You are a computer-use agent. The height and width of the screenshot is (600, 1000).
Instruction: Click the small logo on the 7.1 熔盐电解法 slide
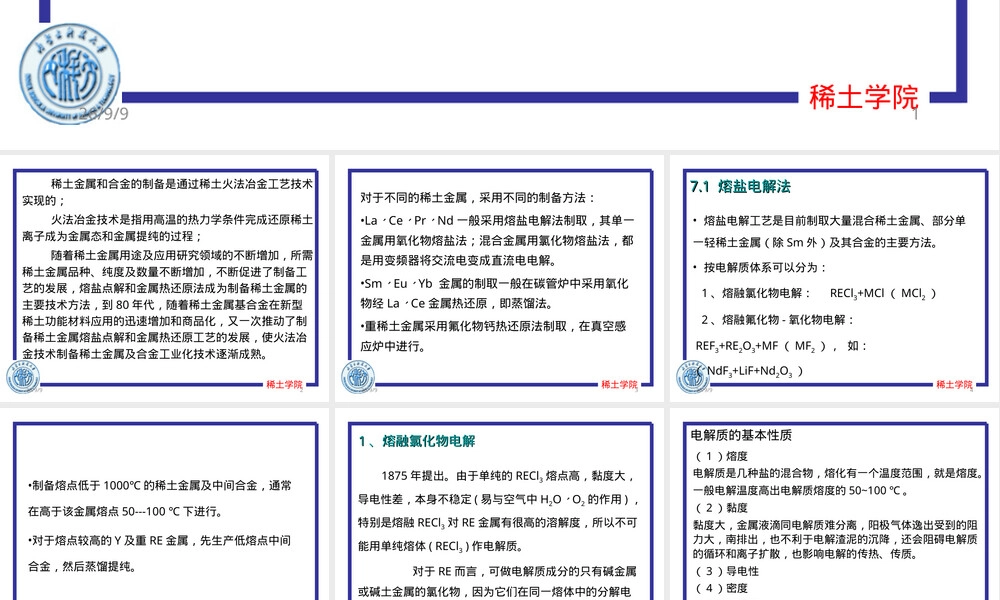(693, 376)
